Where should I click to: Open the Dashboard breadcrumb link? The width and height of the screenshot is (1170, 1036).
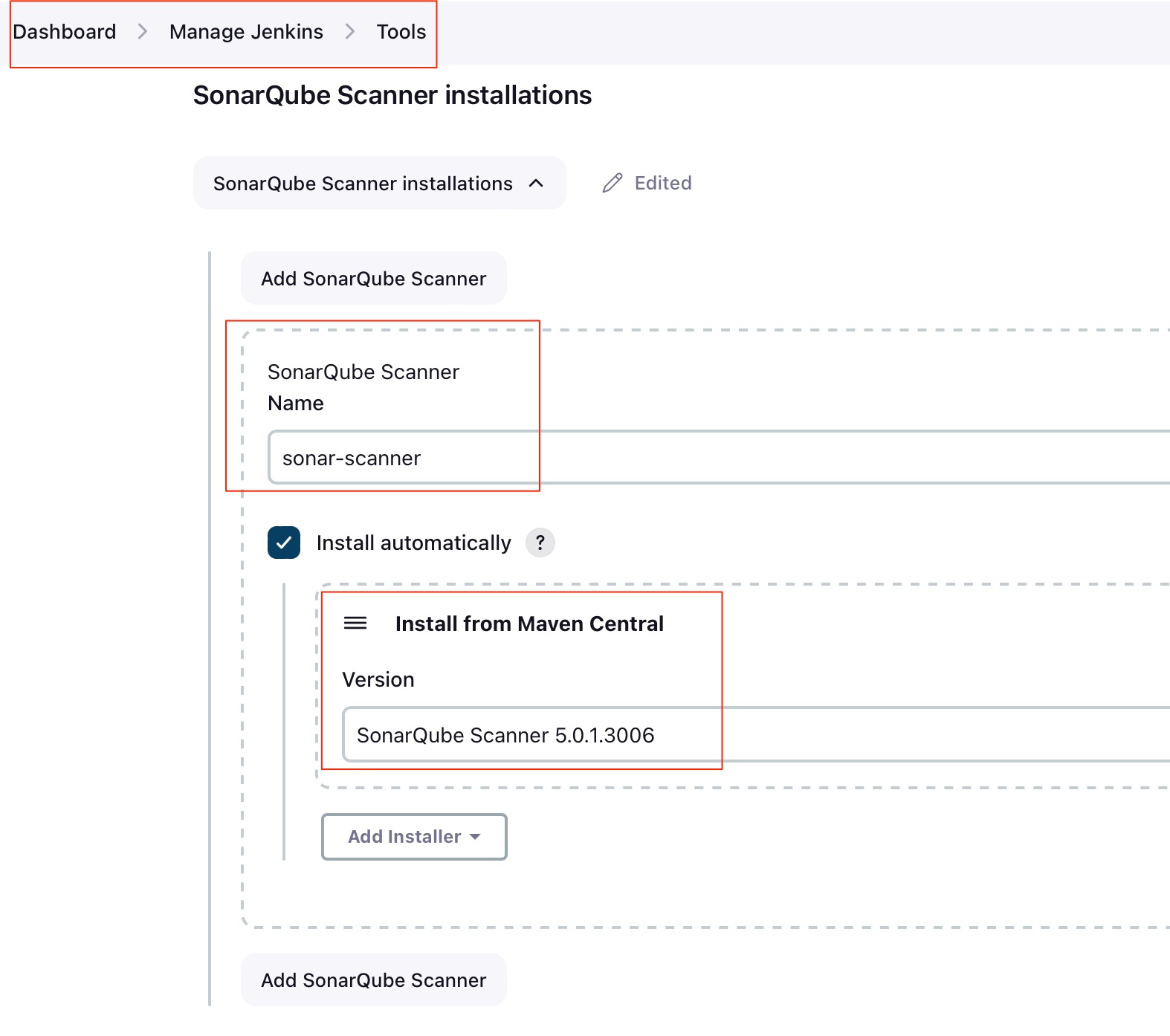65,32
